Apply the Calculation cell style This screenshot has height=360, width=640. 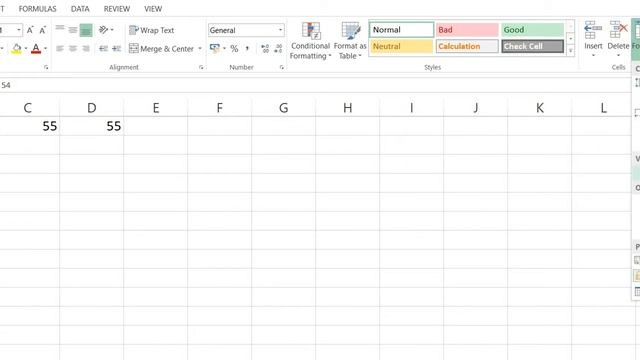point(467,46)
